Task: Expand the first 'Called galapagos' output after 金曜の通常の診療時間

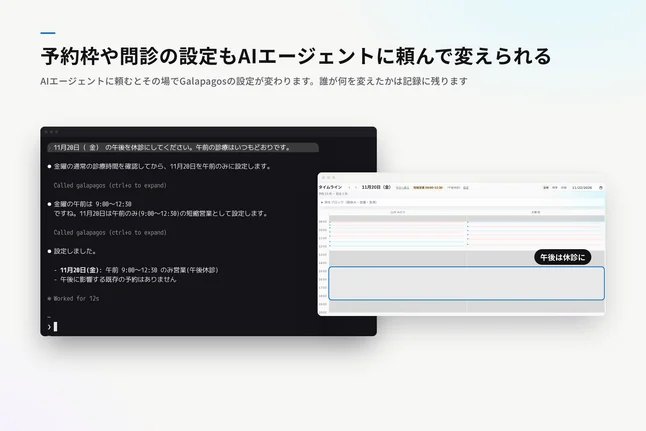Action: point(110,185)
